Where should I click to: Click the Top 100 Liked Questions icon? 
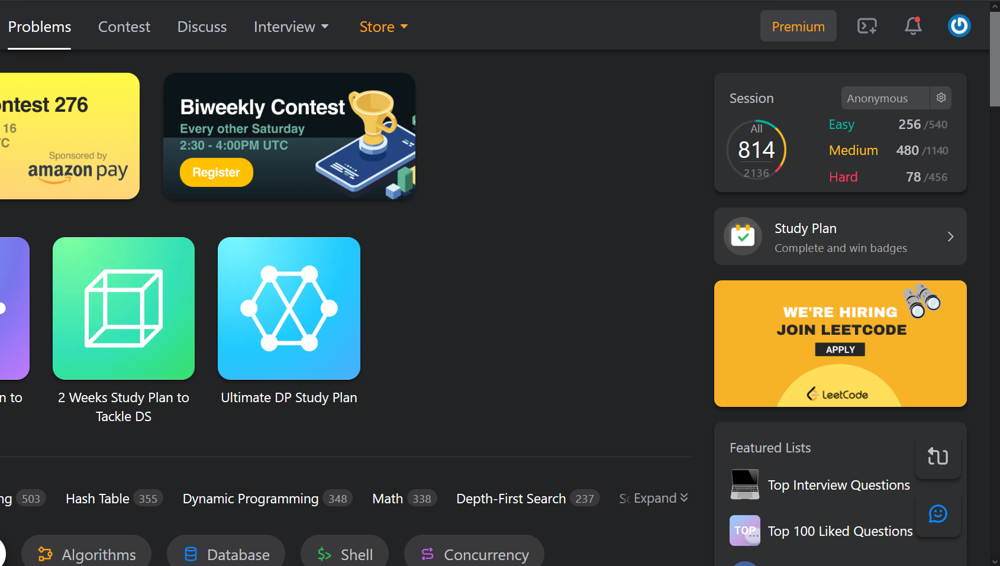(x=744, y=530)
